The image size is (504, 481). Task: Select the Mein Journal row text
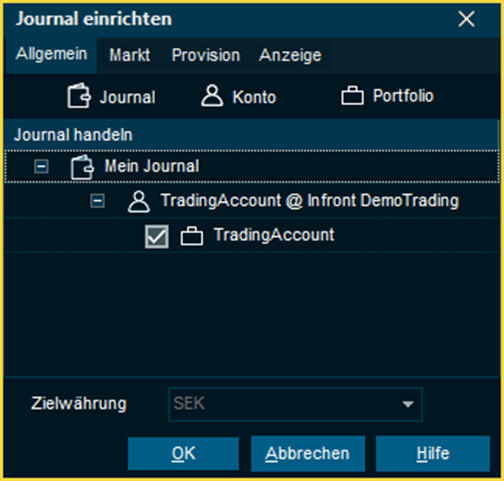pos(152,166)
